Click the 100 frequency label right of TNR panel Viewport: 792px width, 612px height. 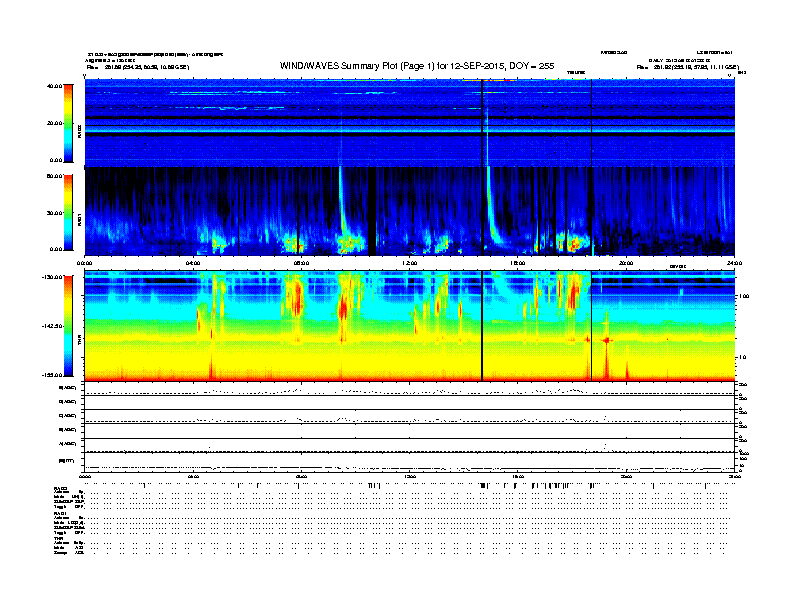click(x=744, y=296)
